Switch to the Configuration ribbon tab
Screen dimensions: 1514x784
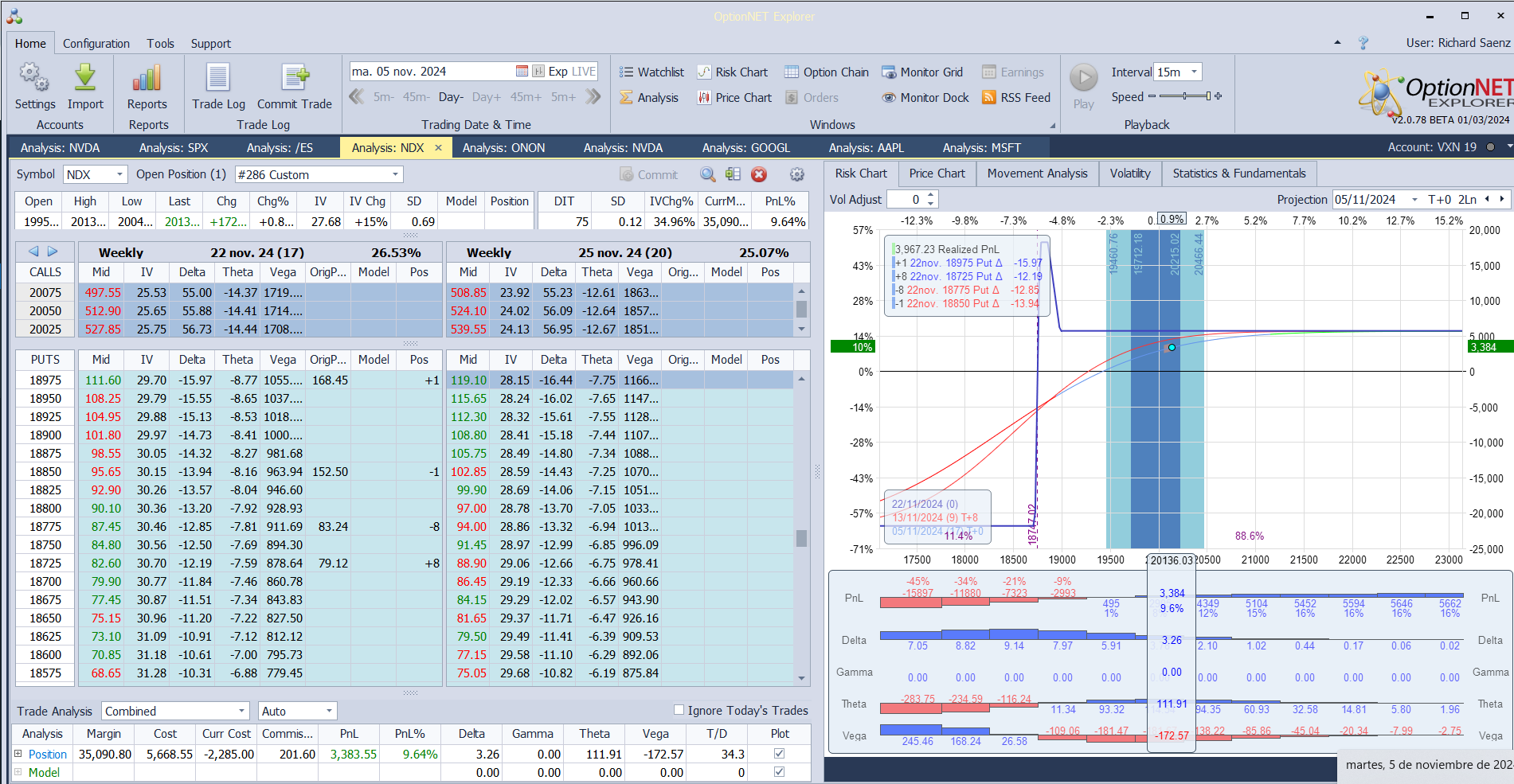pyautogui.click(x=96, y=43)
